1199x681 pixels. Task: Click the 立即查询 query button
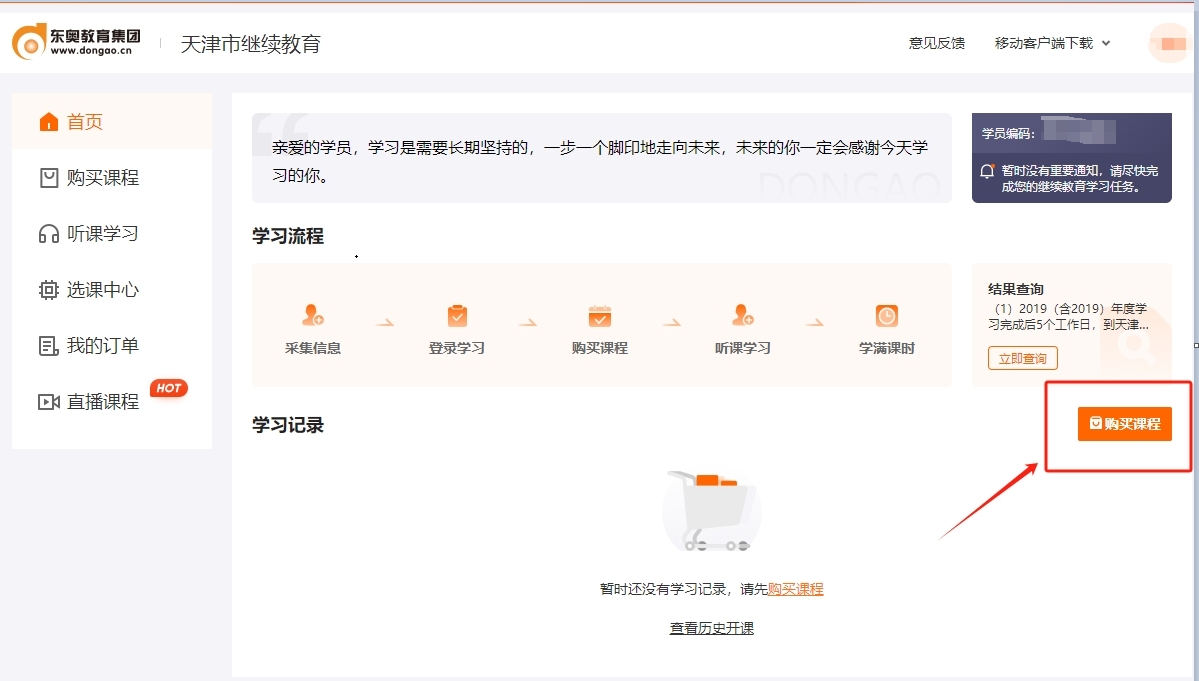pyautogui.click(x=1022, y=357)
